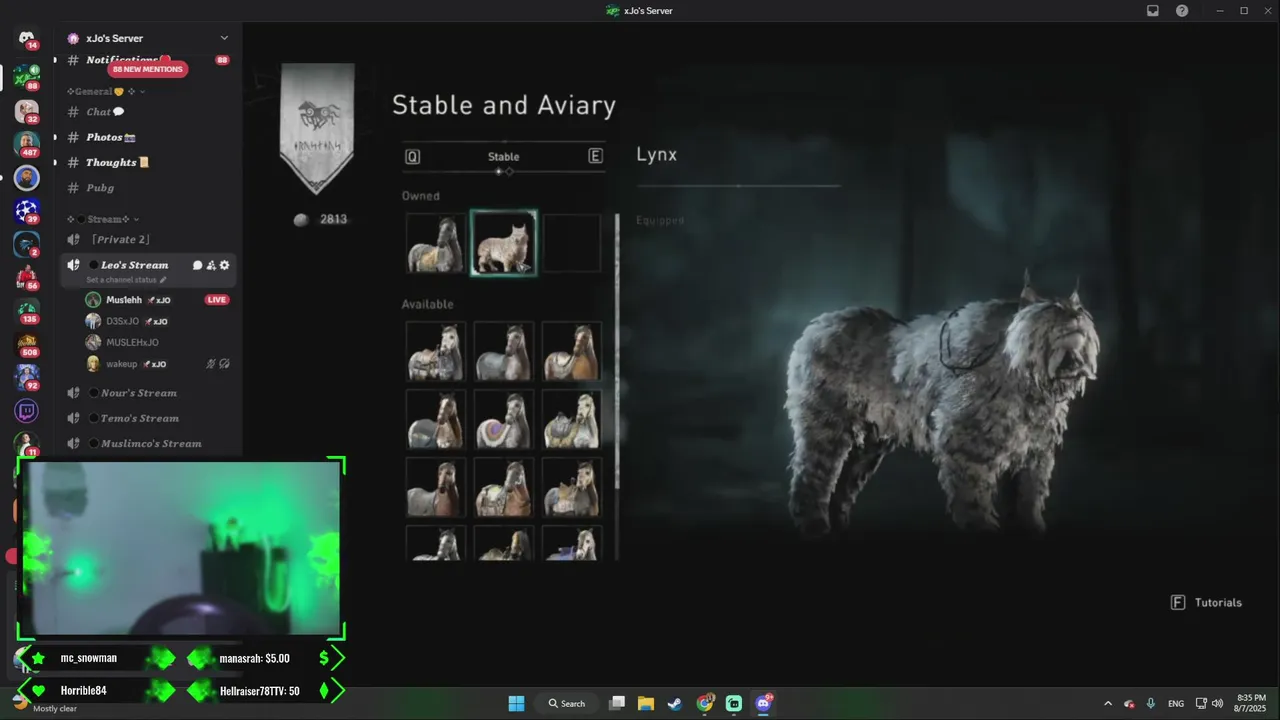Collapse the Stream category chevron
The height and width of the screenshot is (720, 1280).
click(136, 219)
